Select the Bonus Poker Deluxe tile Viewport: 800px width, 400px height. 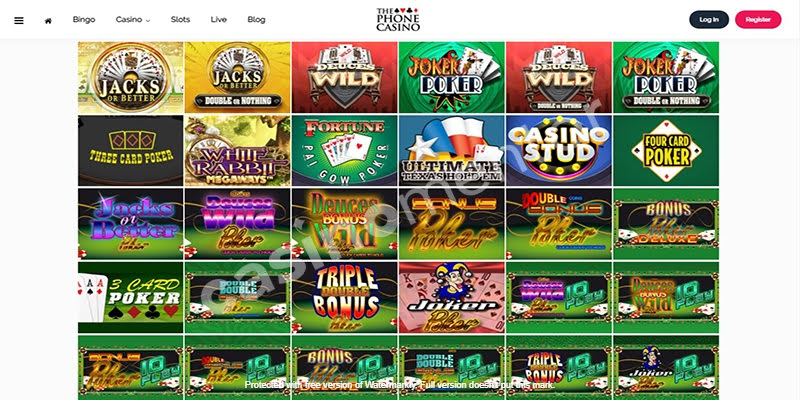[x=666, y=224]
